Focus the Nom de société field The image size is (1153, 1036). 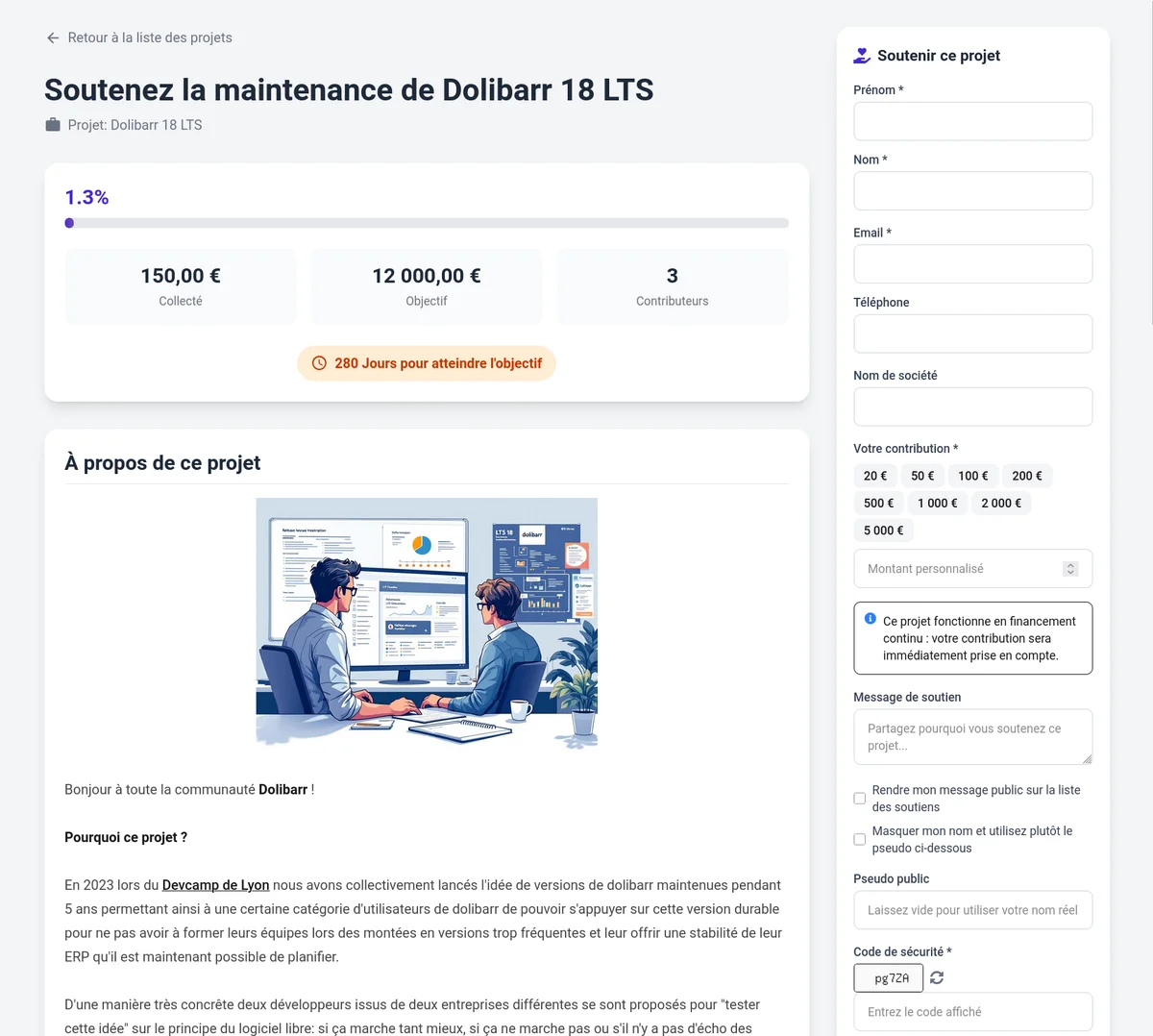[972, 407]
